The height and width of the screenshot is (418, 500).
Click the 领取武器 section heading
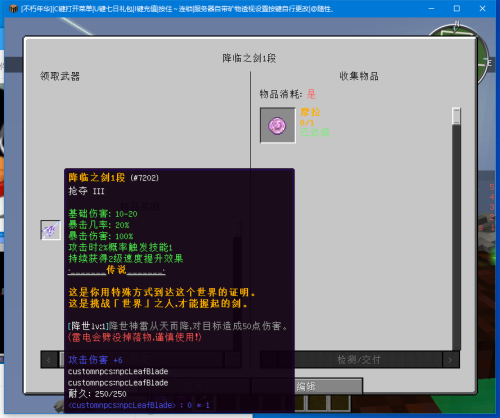click(60, 76)
